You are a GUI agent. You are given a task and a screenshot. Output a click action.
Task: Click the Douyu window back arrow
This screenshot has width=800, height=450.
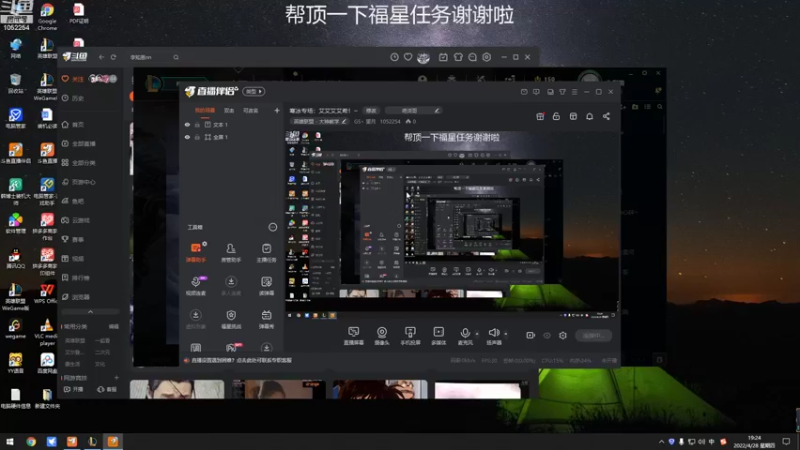click(101, 57)
